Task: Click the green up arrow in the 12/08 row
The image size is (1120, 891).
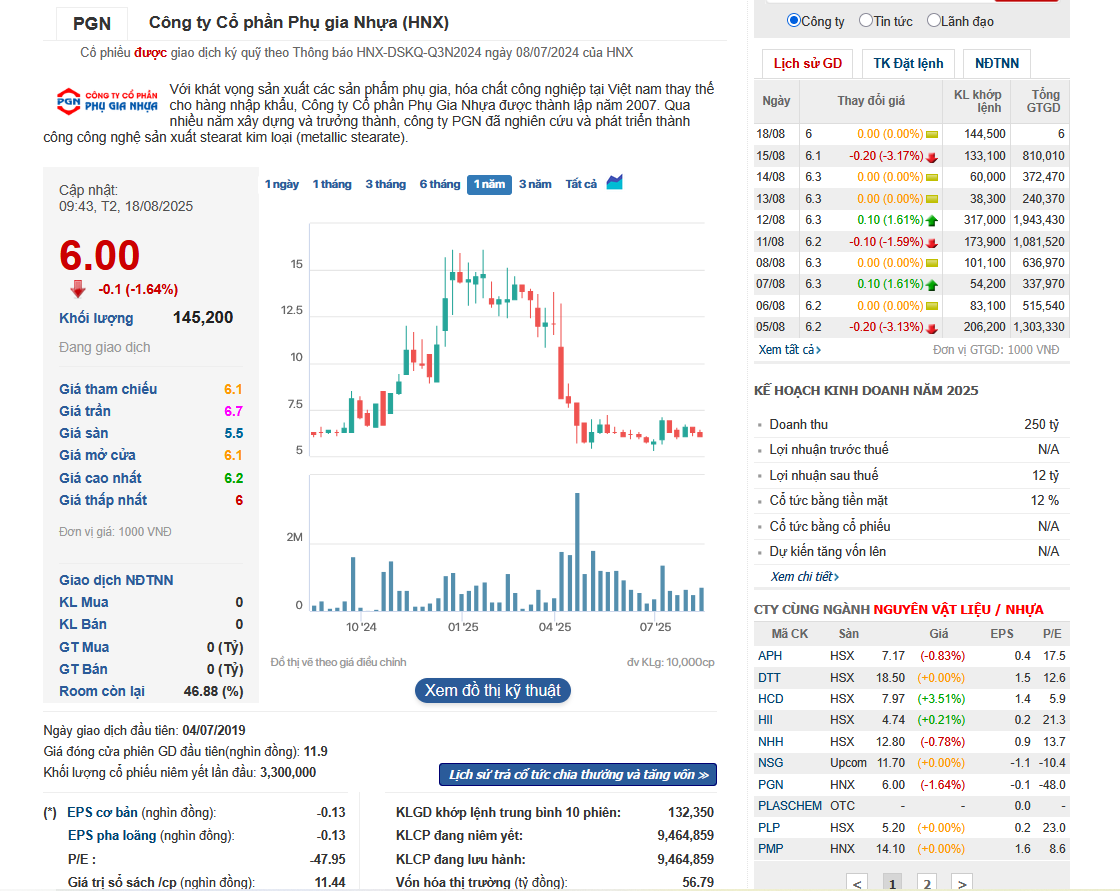Action: pos(931,220)
